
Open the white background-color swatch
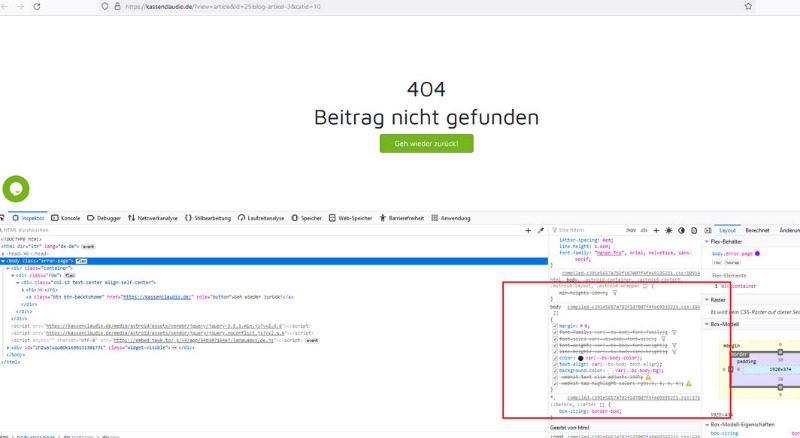610,371
